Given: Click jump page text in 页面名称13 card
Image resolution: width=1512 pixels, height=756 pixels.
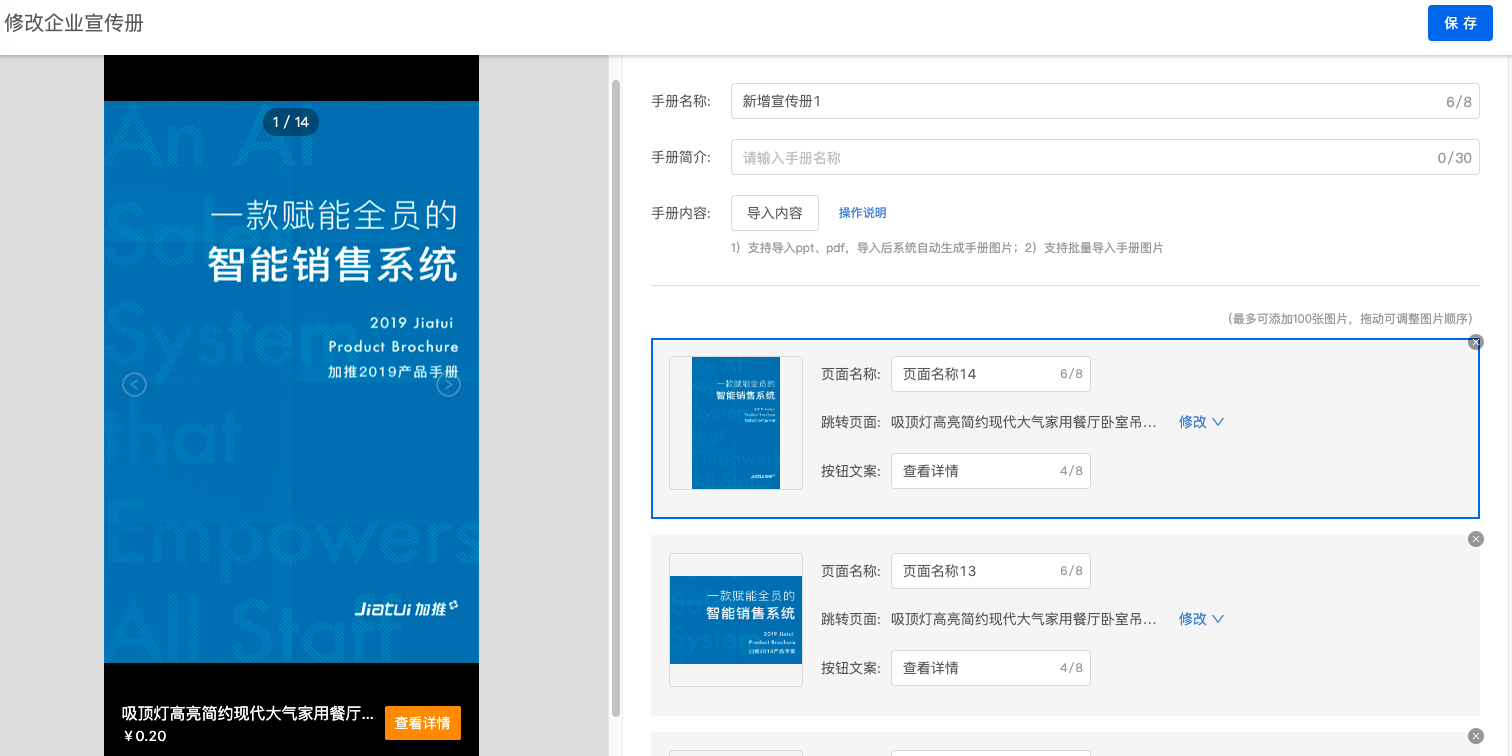Looking at the screenshot, I should click(x=1024, y=619).
